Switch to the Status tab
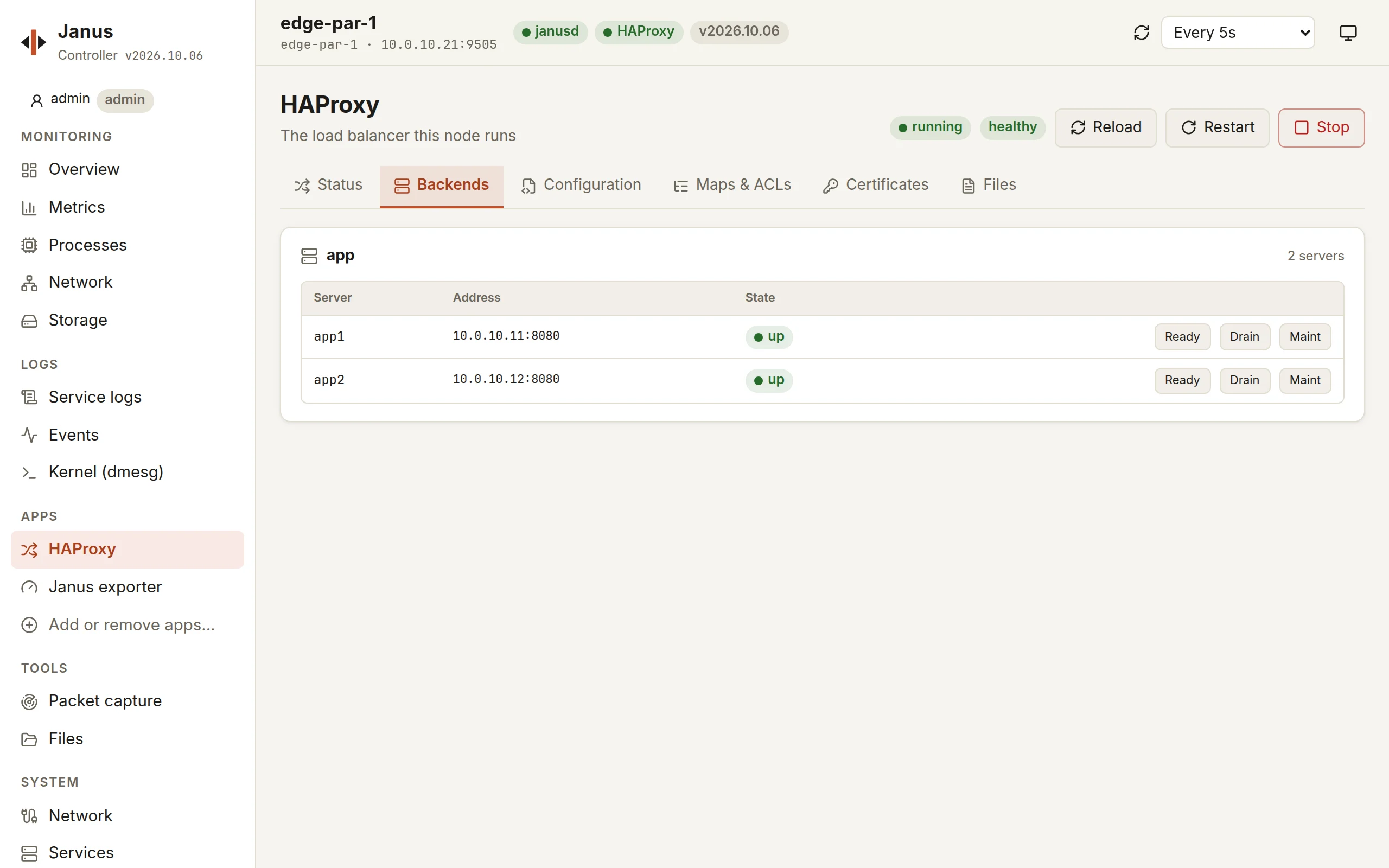 [328, 186]
